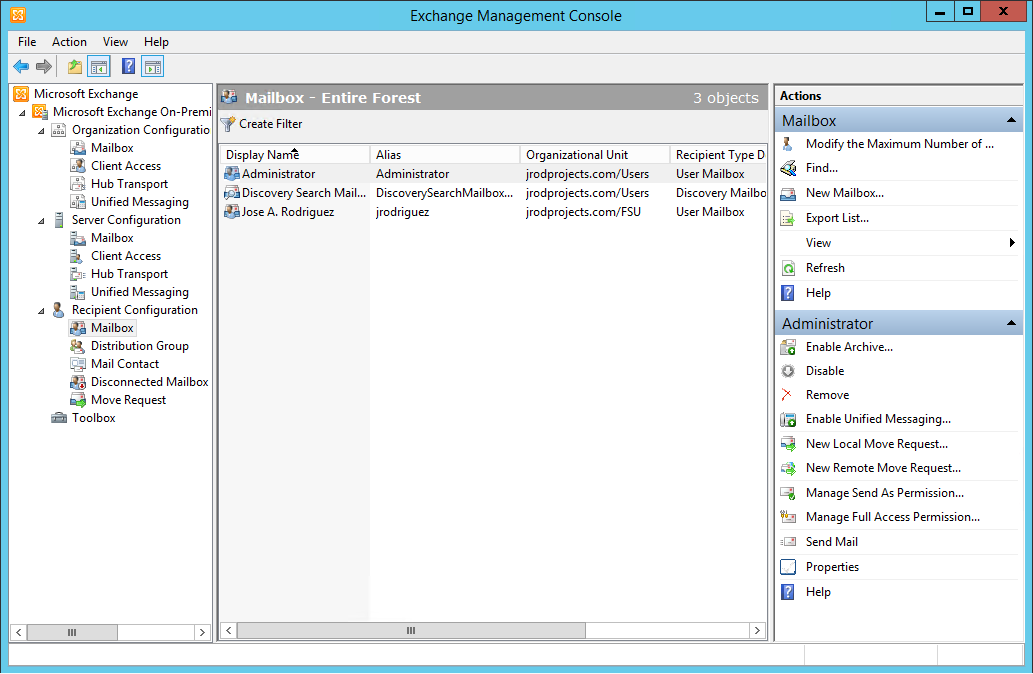The height and width of the screenshot is (674, 1033).
Task: Click the Toolbox icon in the tree
Action: [x=59, y=418]
